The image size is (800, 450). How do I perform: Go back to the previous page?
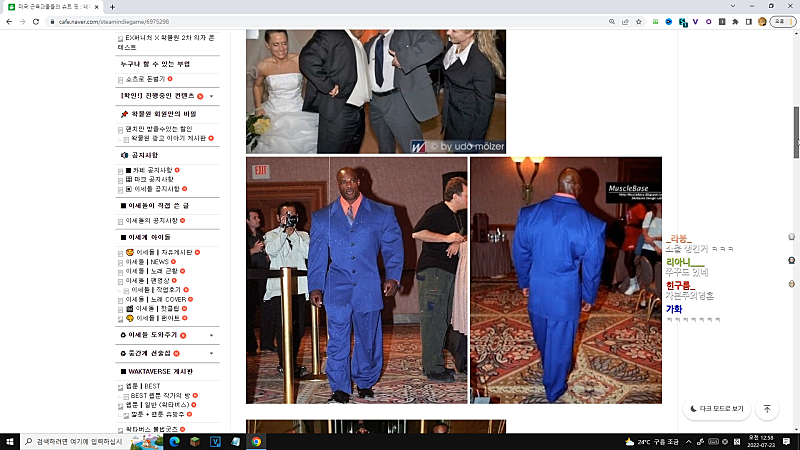pyautogui.click(x=9, y=22)
